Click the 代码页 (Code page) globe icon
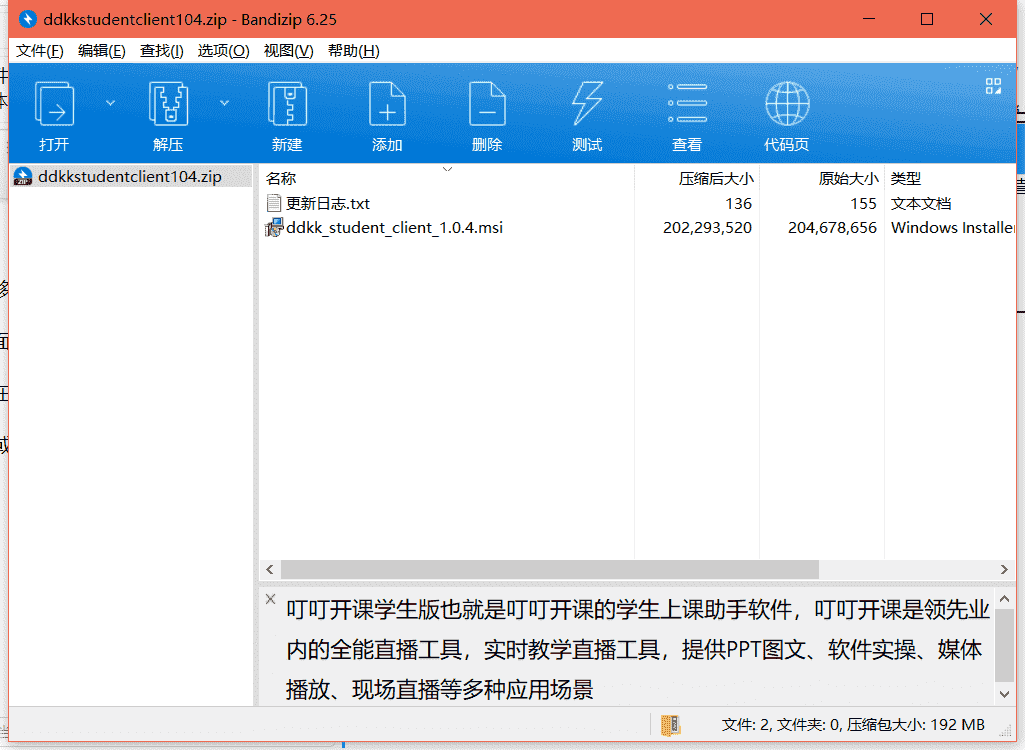Screen dimensions: 1025x750 click(x=787, y=103)
